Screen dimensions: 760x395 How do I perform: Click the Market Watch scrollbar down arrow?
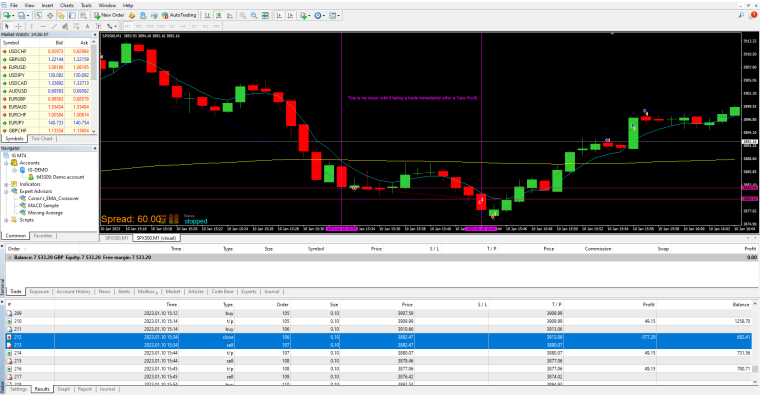pyautogui.click(x=94, y=131)
